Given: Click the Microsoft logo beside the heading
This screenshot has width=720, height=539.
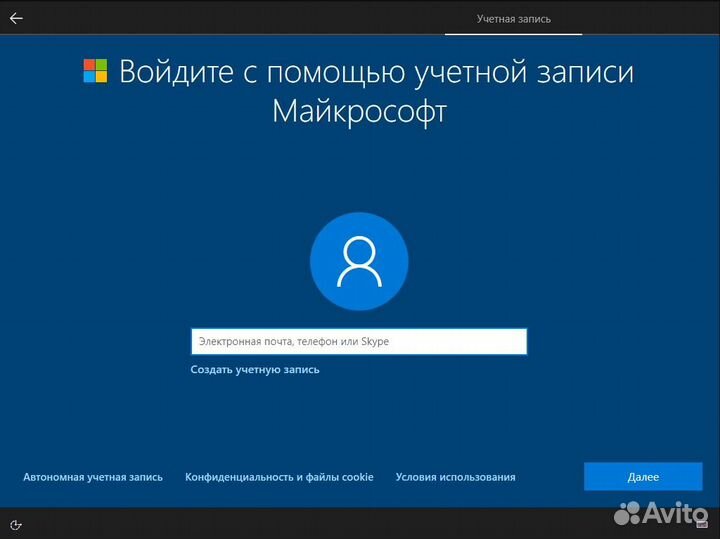Looking at the screenshot, I should click(96, 71).
